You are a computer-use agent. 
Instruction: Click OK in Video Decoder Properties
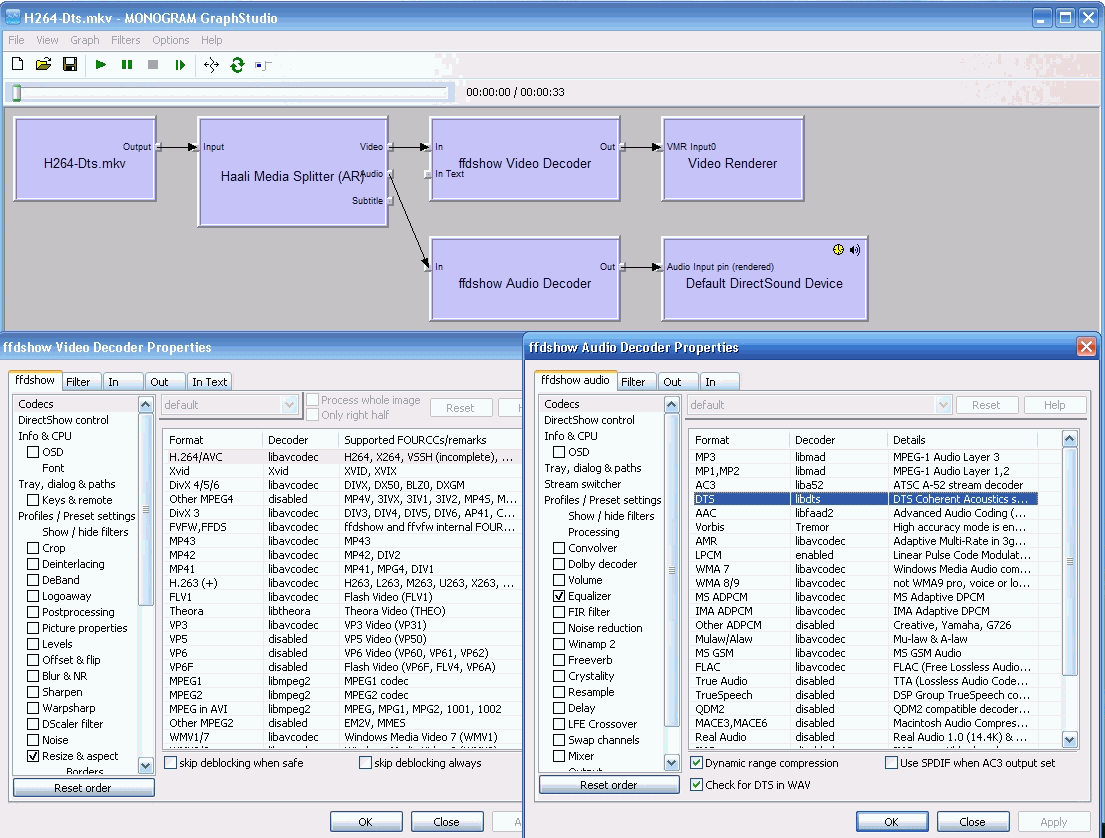click(366, 822)
